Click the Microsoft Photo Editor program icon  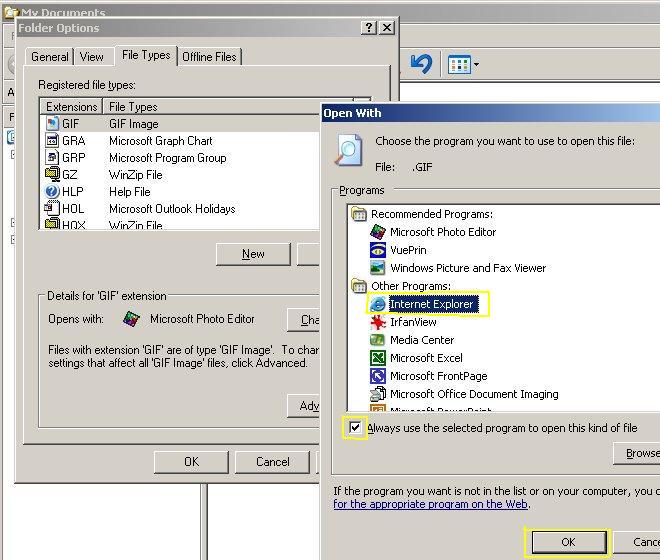[x=378, y=232]
